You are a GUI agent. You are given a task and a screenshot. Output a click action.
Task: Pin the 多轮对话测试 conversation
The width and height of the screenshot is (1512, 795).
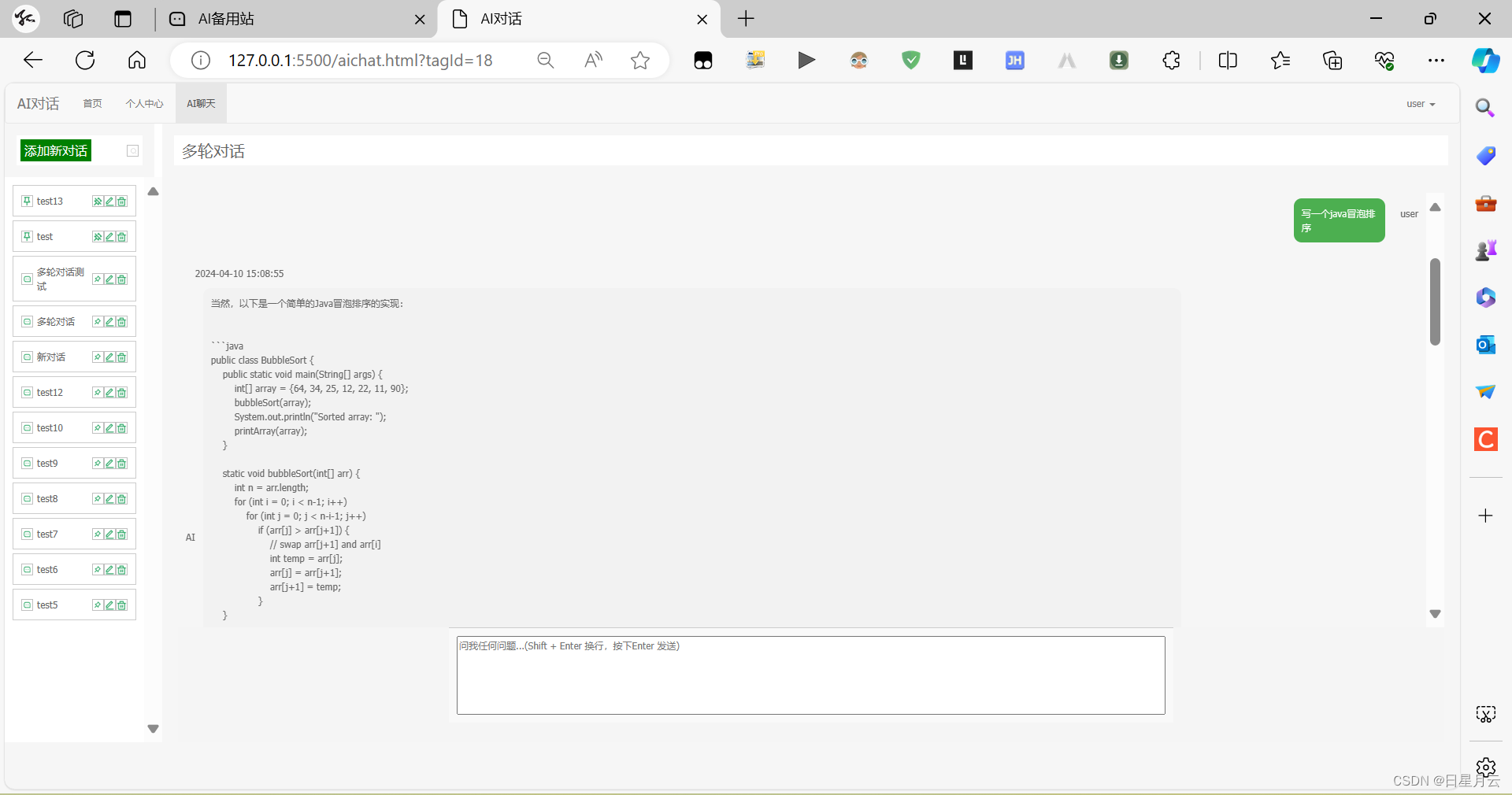point(98,279)
